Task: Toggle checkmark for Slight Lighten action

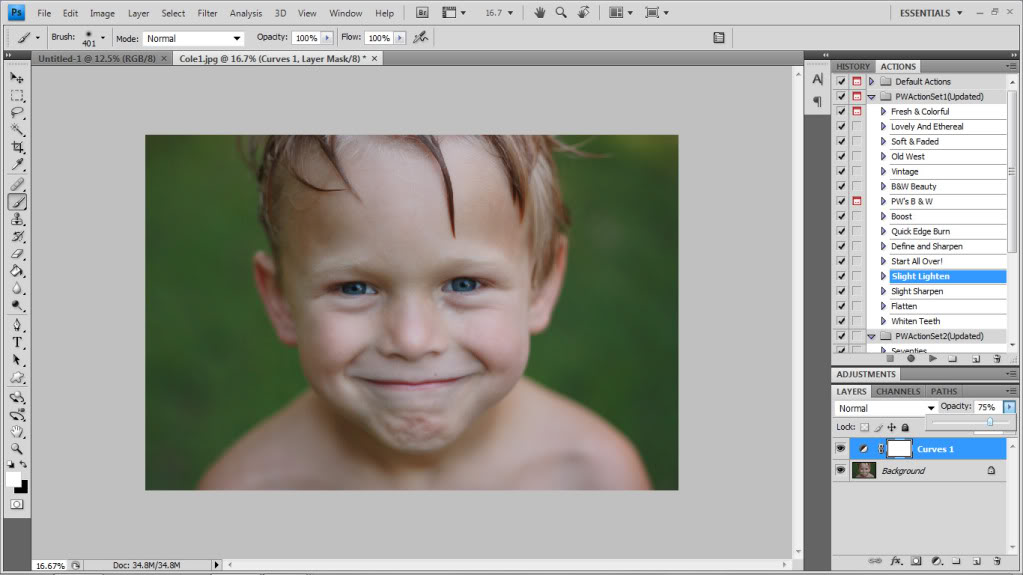Action: coord(841,276)
